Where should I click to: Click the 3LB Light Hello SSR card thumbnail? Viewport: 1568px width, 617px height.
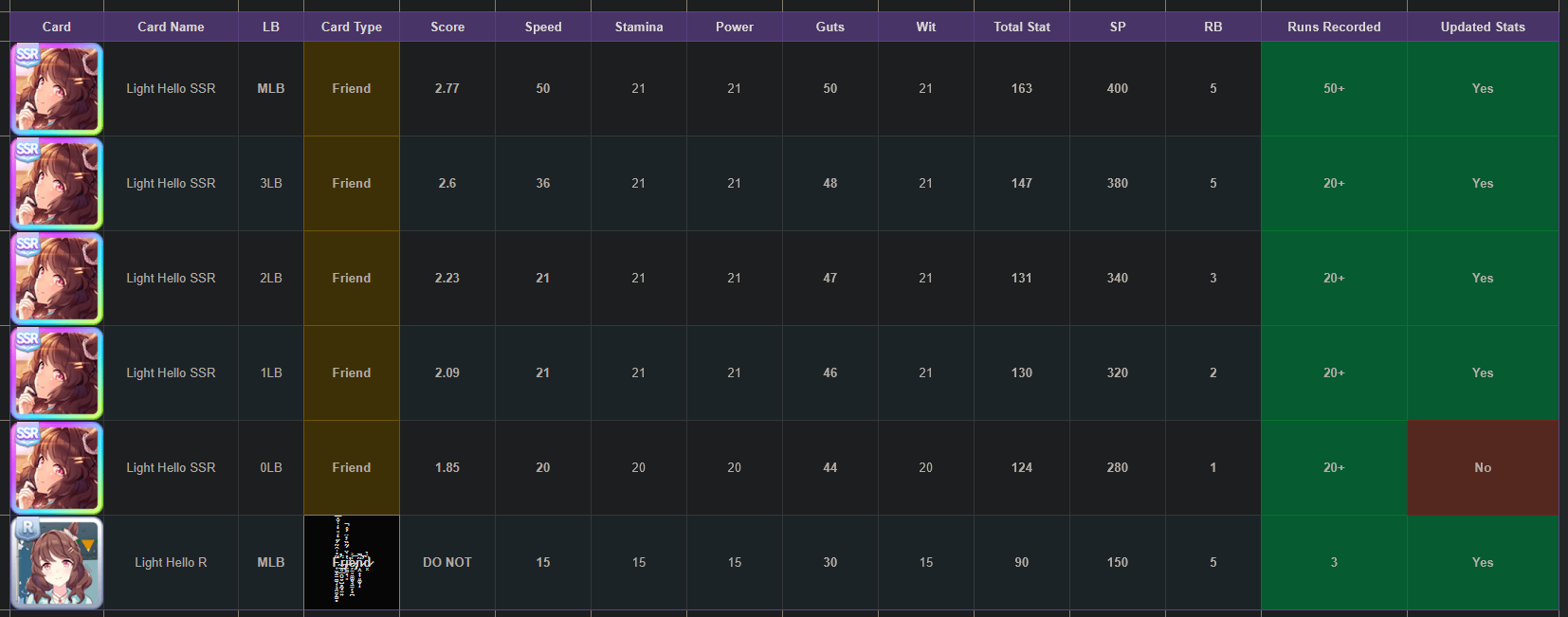[57, 183]
